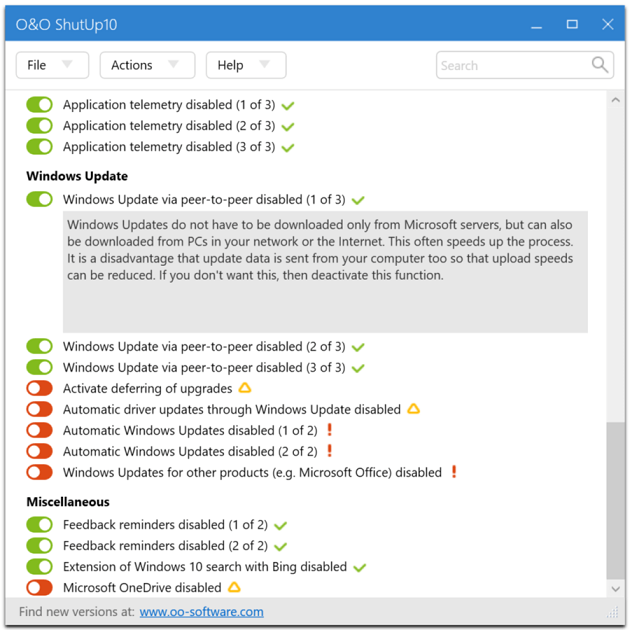Toggle Extension of Windows 10 search with Bing
Screen dimensions: 630x630
(39, 567)
